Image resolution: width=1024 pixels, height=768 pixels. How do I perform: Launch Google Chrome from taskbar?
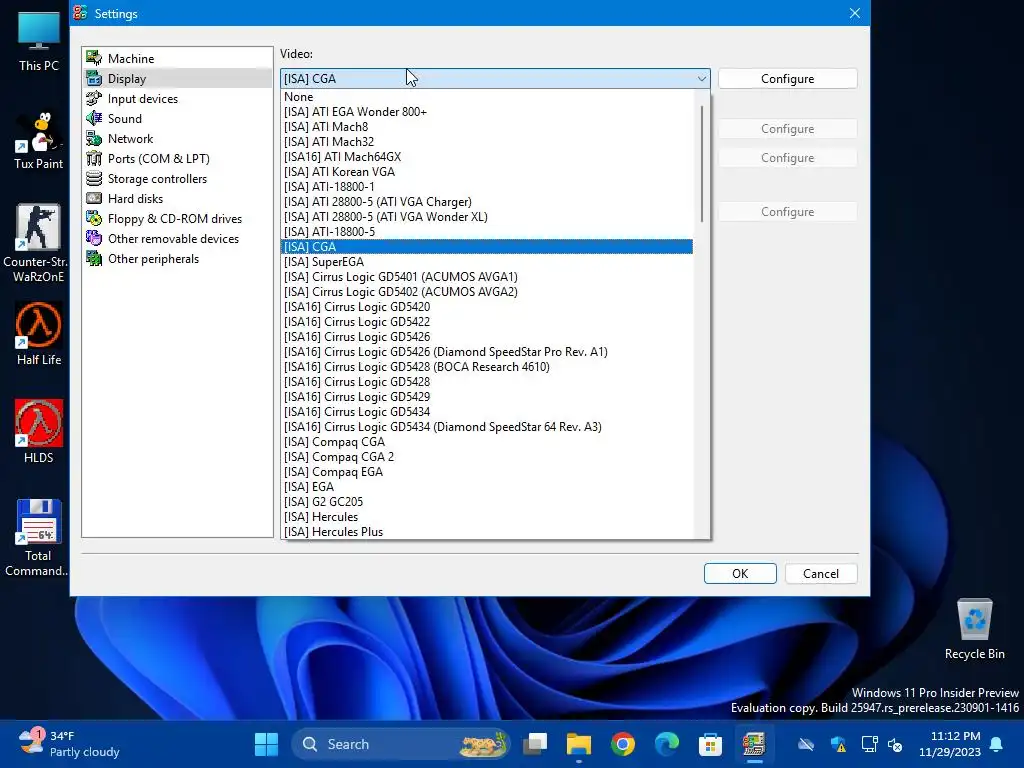click(622, 744)
